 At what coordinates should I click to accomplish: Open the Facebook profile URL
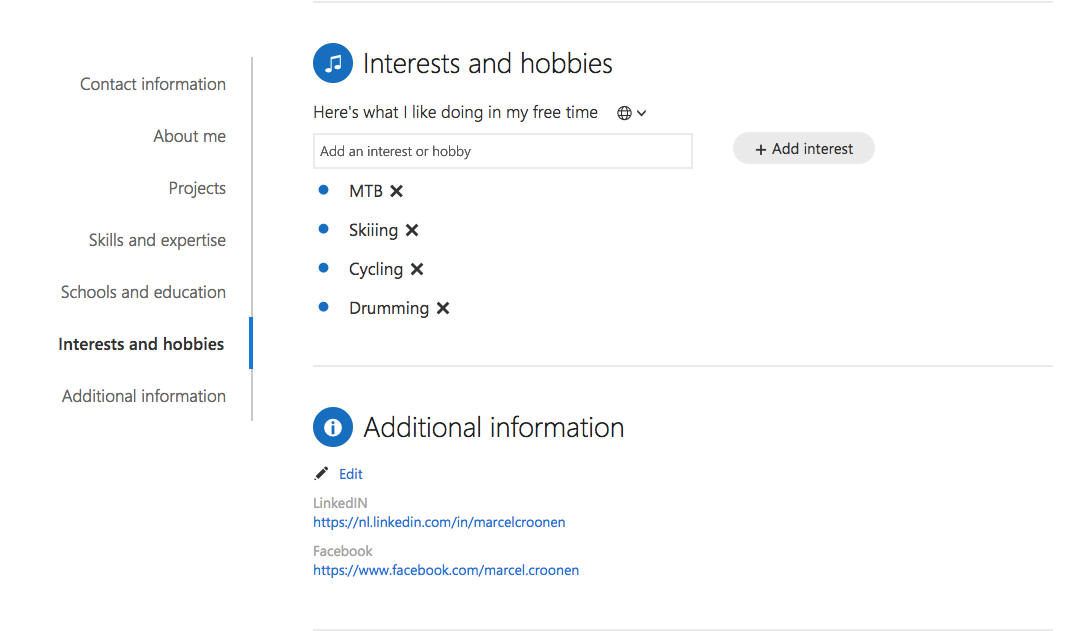pos(445,570)
